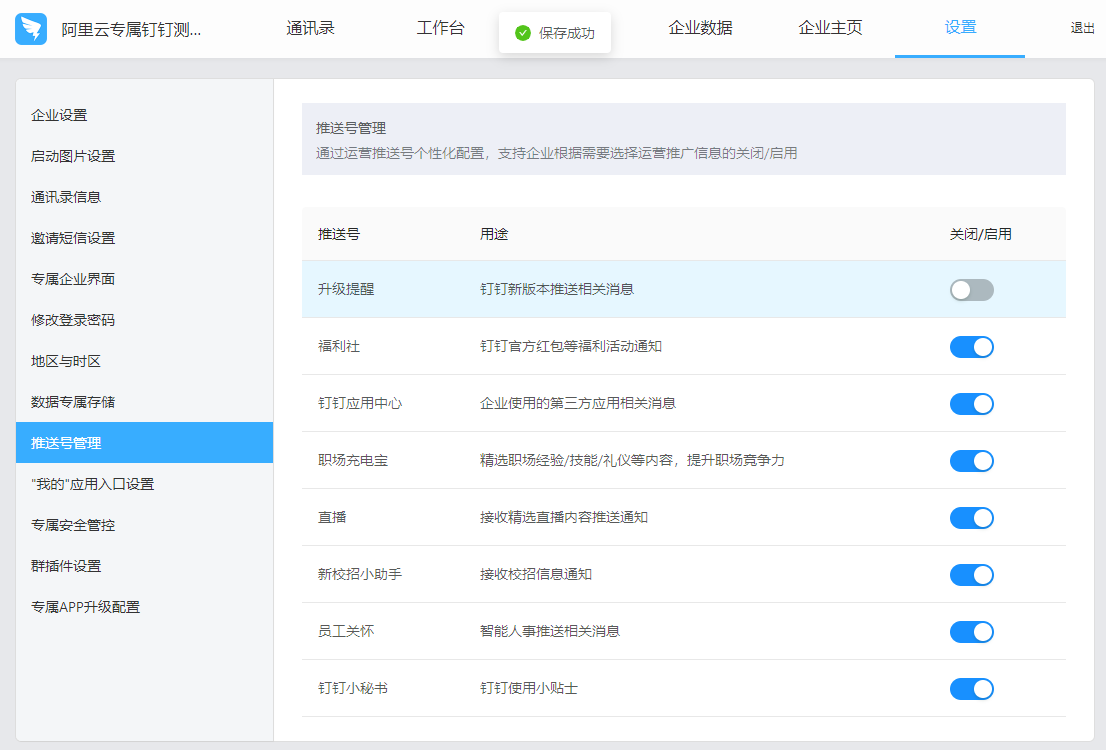Click the 钉钉应用中心 row name

coord(360,404)
